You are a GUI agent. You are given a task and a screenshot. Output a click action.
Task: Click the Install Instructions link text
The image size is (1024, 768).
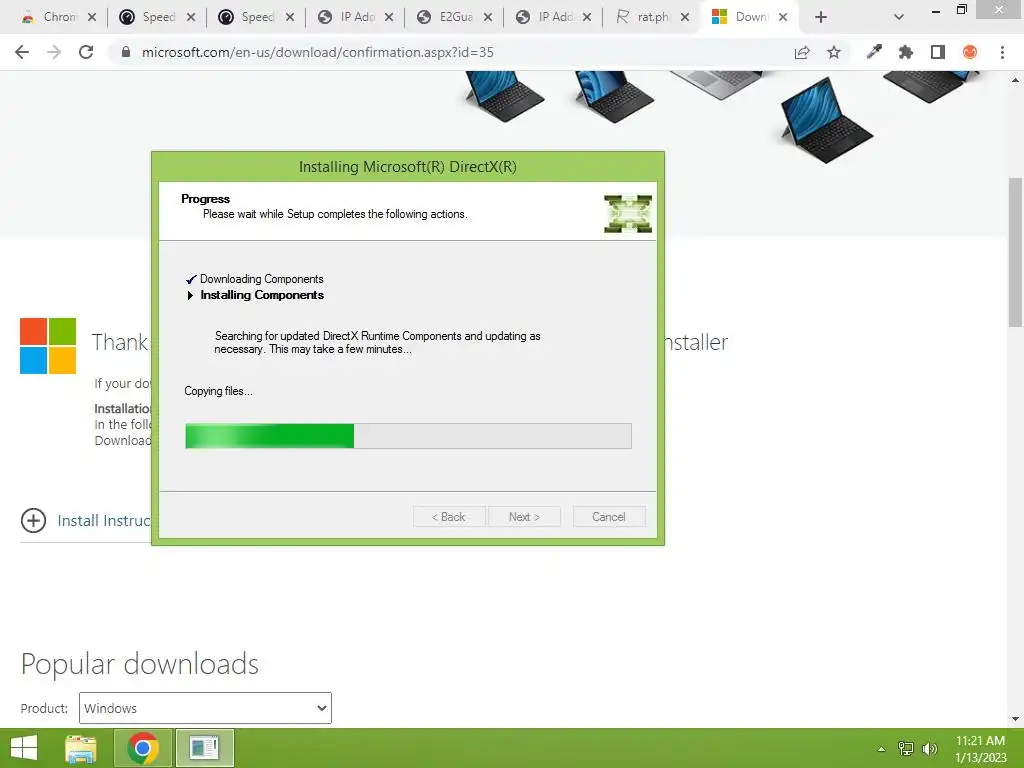click(104, 520)
